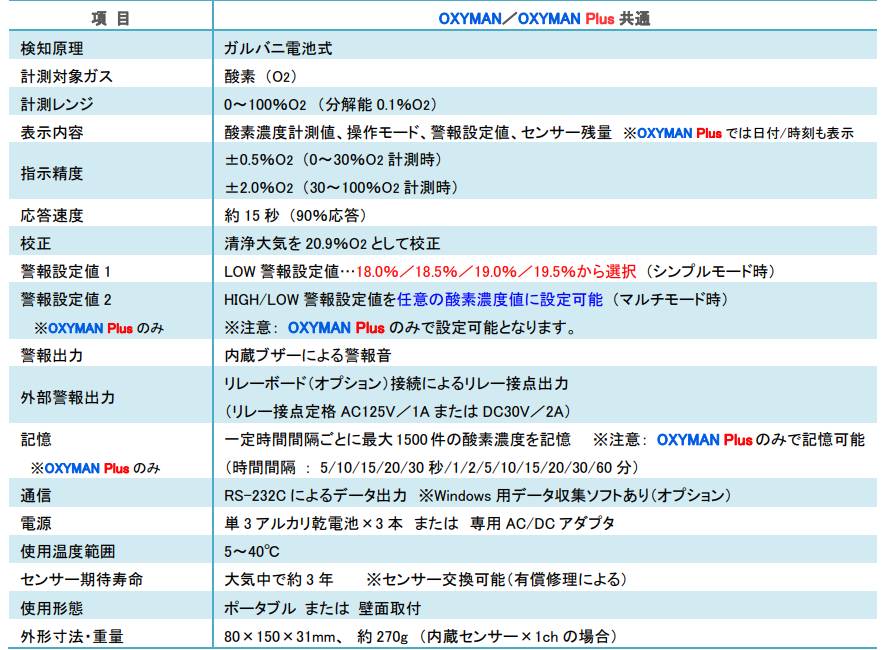The height and width of the screenshot is (650, 894).
Task: Click the row label '校正'
Action: click(35, 243)
